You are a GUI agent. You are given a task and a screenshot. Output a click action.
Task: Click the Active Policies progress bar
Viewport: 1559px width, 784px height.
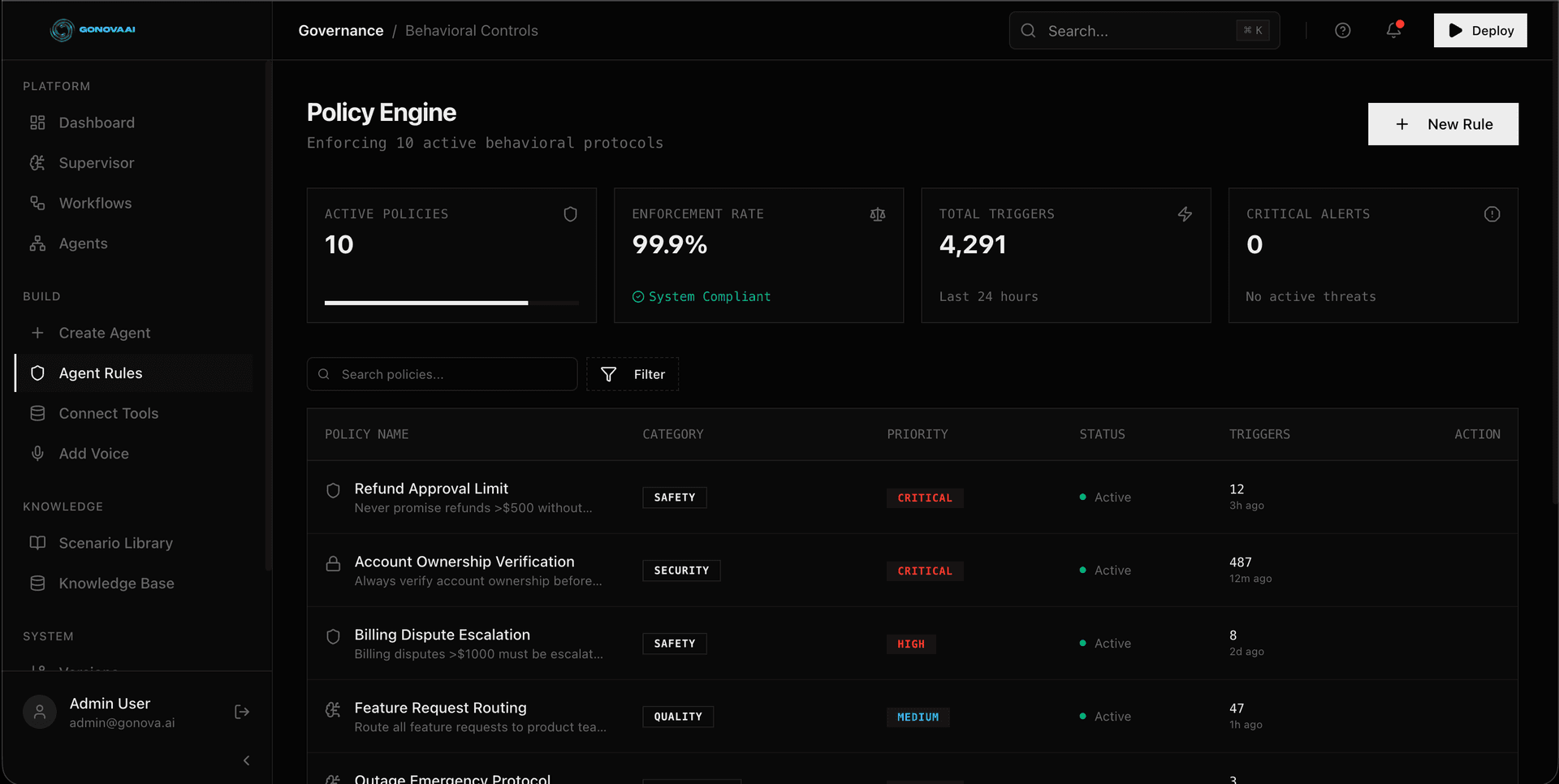click(x=451, y=303)
